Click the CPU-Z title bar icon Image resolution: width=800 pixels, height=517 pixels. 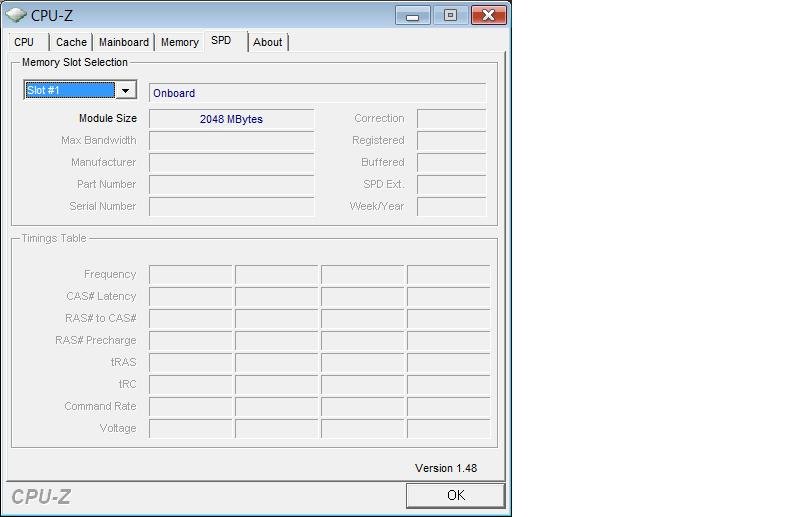15,15
